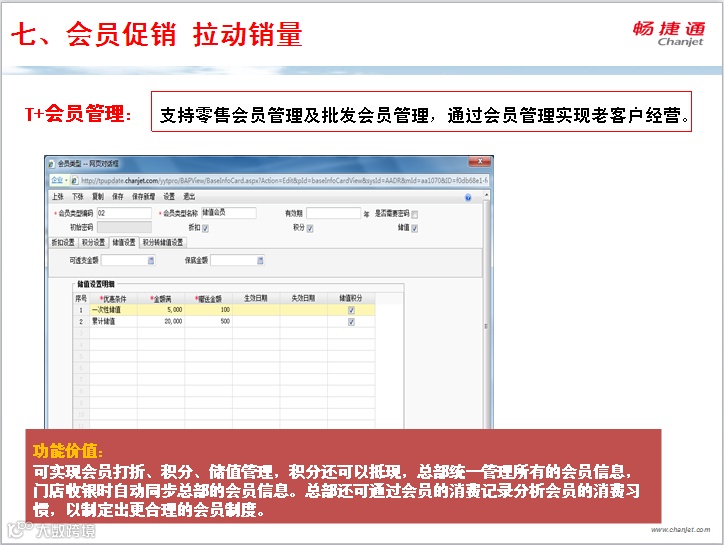
Task: Click the 赠送金额 column header
Action: pyautogui.click(x=209, y=299)
